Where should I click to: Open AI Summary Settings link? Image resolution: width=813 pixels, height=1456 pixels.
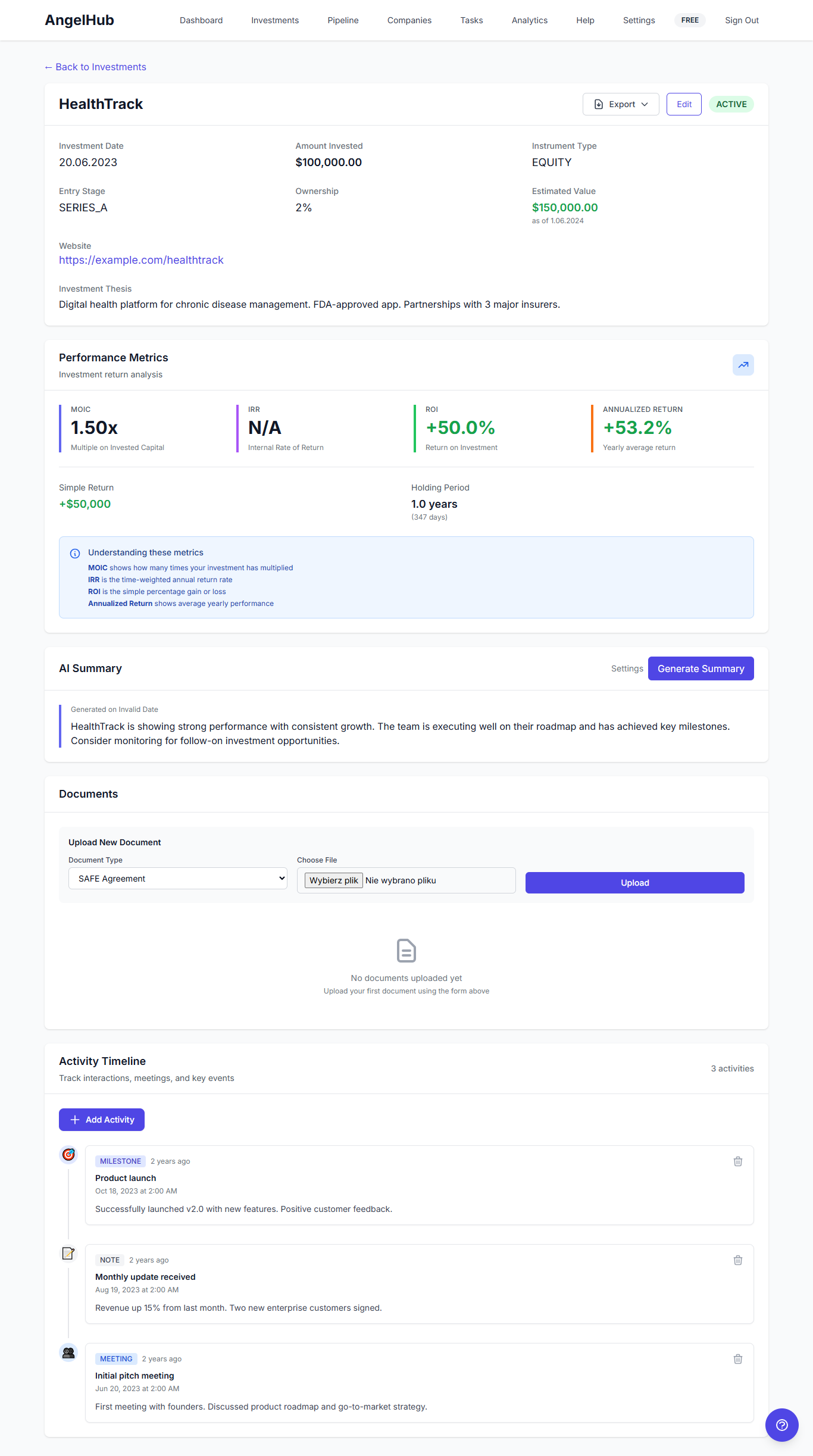point(627,668)
